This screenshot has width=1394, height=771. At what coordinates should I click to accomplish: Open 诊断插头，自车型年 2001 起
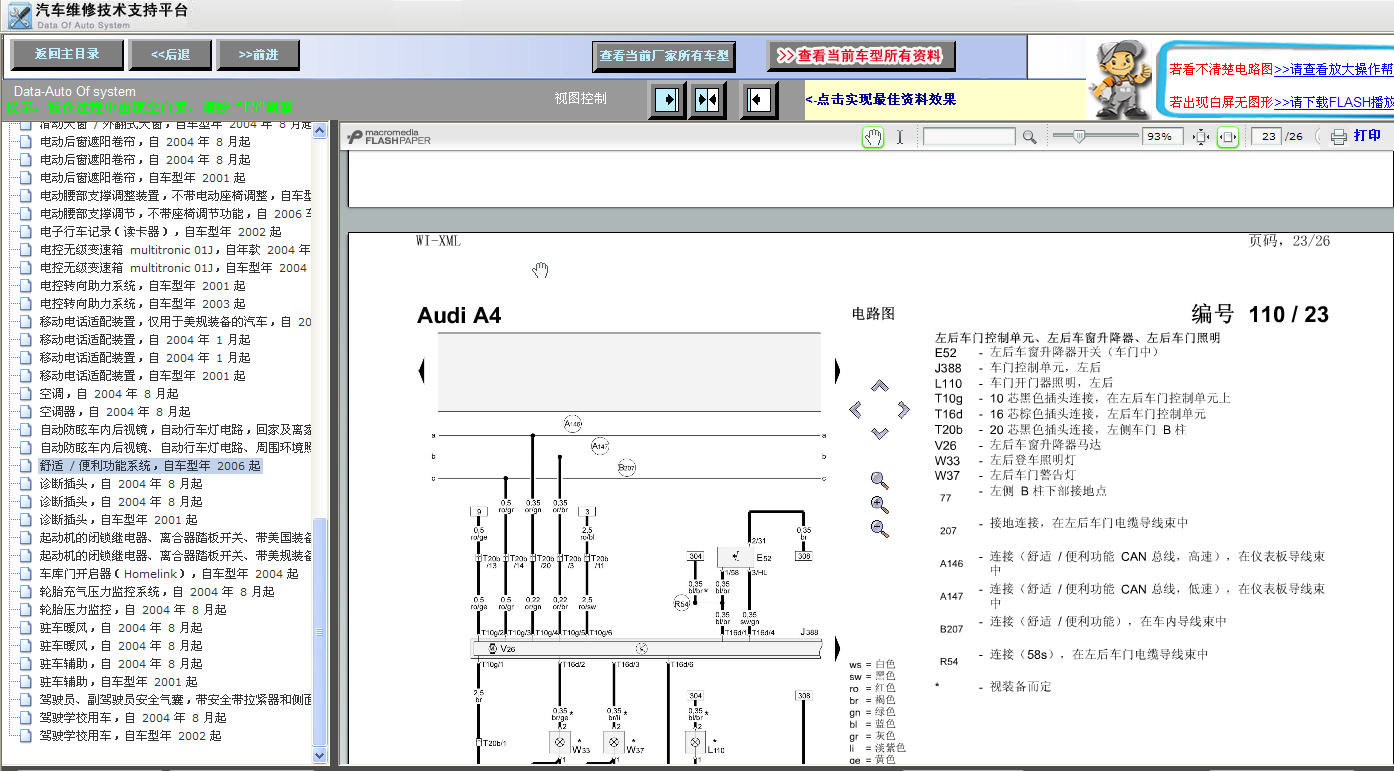click(118, 520)
